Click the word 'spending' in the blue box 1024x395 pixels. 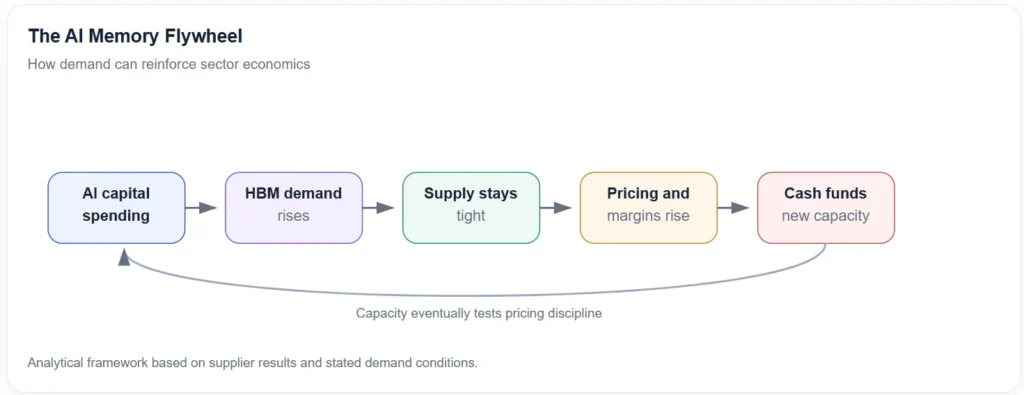pos(116,216)
